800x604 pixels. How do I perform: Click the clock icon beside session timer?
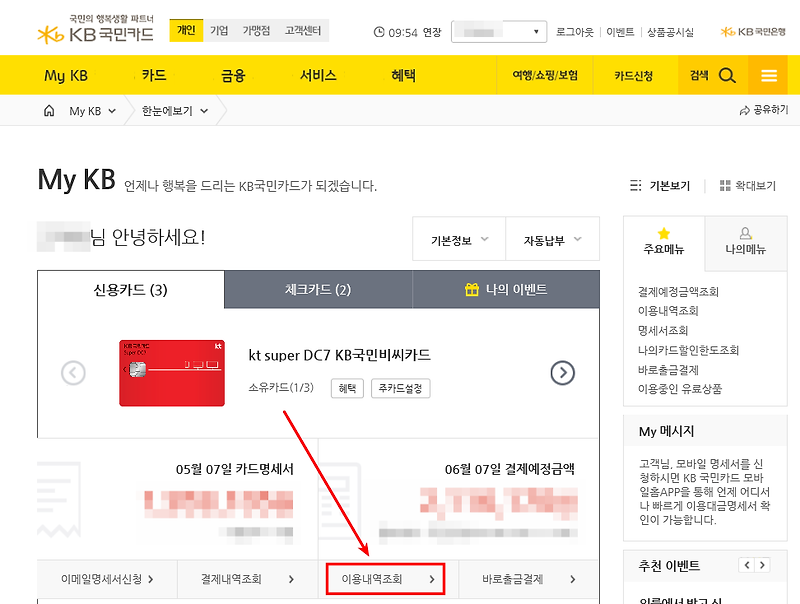[379, 32]
